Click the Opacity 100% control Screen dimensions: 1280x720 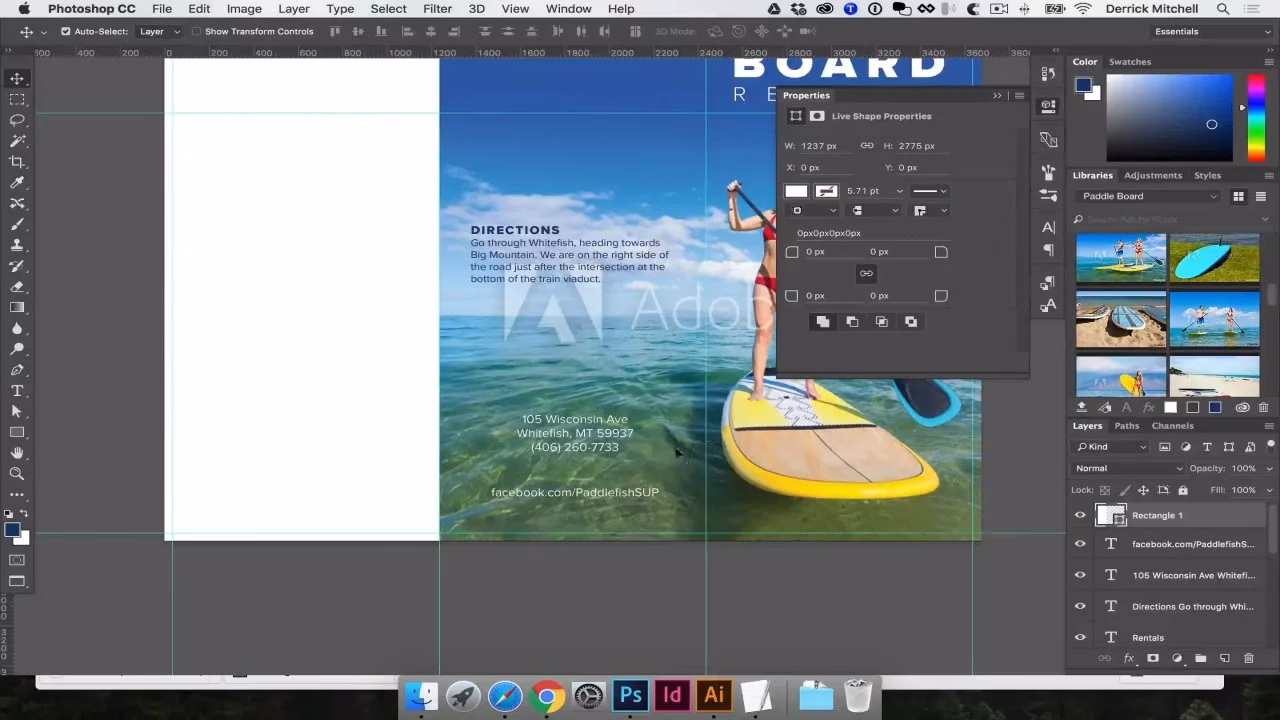tap(1243, 468)
